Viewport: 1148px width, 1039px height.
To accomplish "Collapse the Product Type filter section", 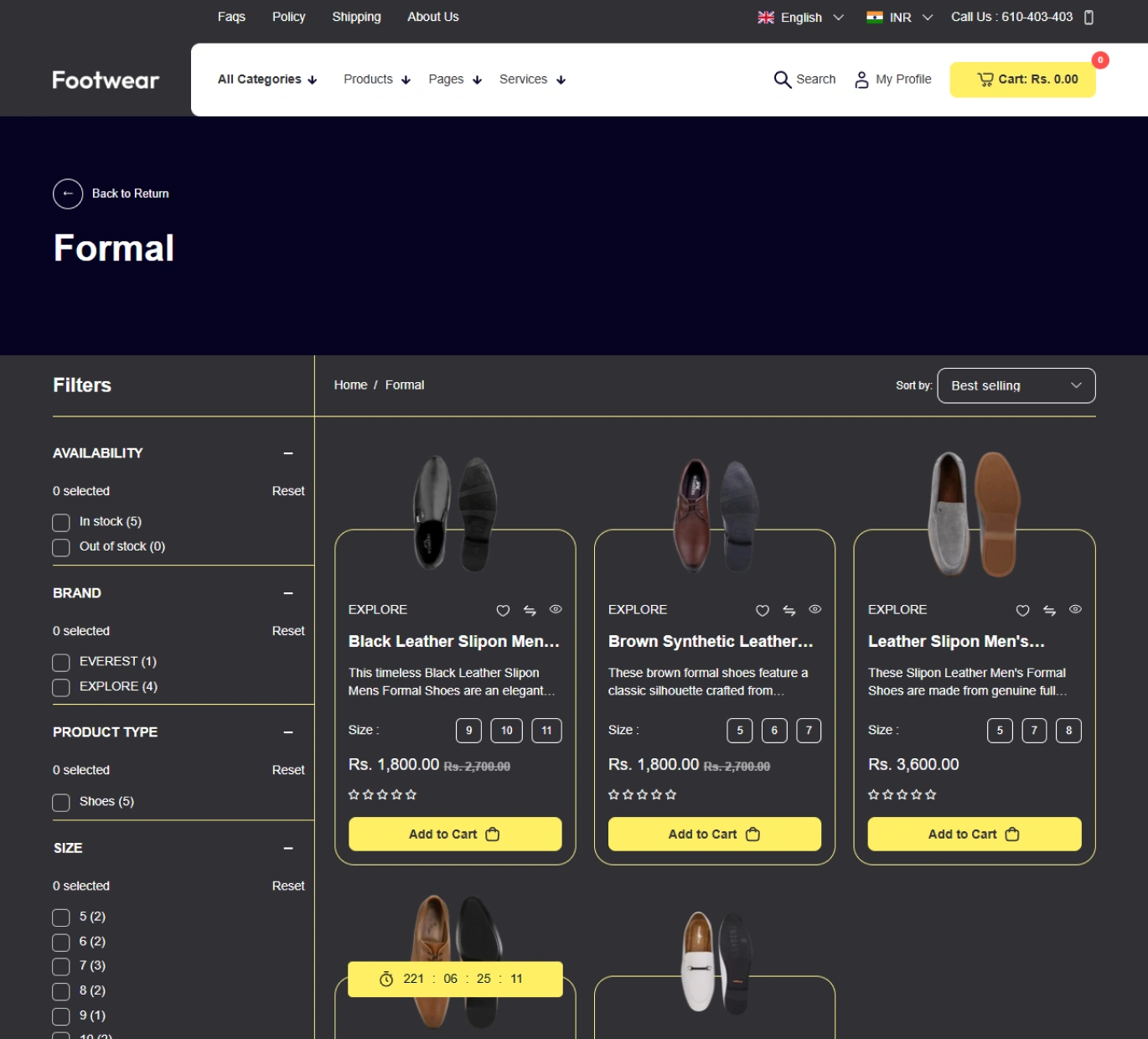I will tap(288, 732).
